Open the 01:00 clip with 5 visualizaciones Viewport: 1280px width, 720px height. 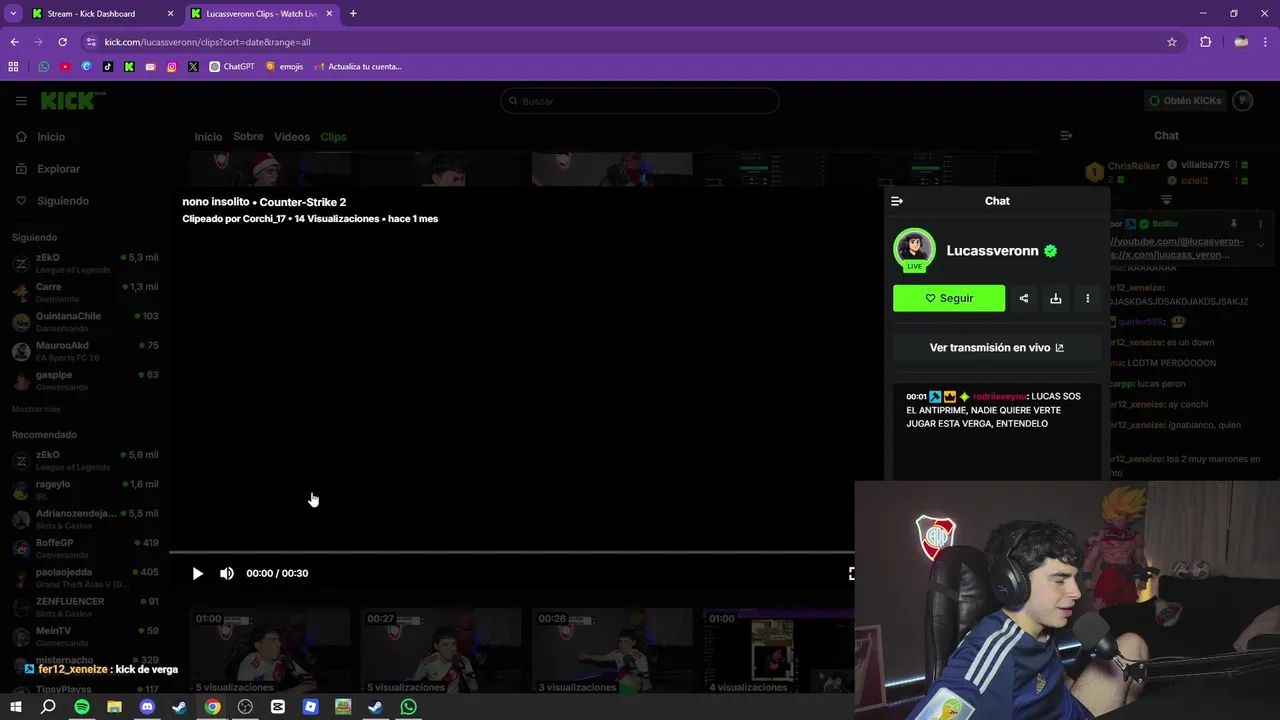pyautogui.click(x=270, y=650)
